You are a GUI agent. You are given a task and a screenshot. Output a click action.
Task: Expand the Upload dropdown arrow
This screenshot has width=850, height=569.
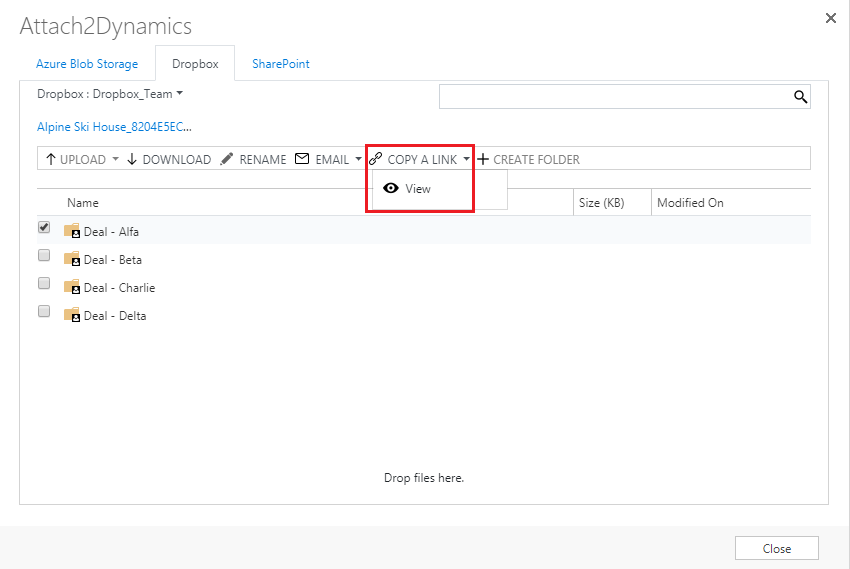[x=115, y=159]
